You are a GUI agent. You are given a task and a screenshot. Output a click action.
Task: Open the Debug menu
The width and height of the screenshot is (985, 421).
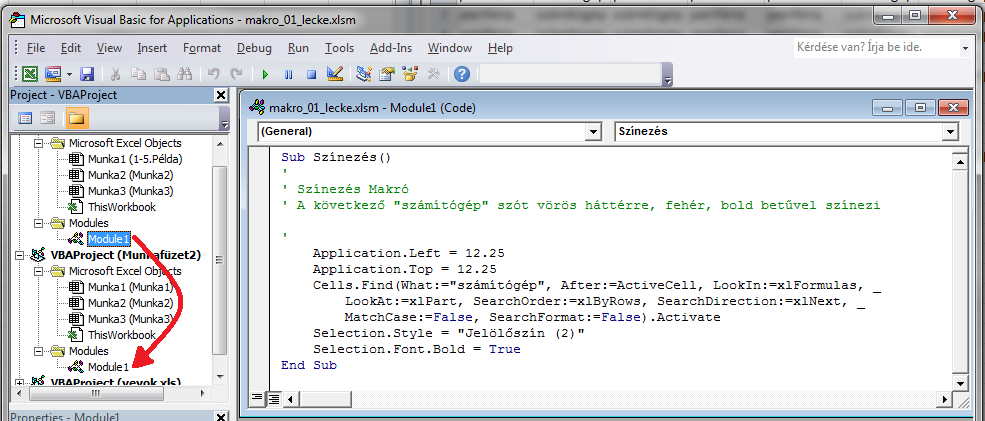(254, 48)
